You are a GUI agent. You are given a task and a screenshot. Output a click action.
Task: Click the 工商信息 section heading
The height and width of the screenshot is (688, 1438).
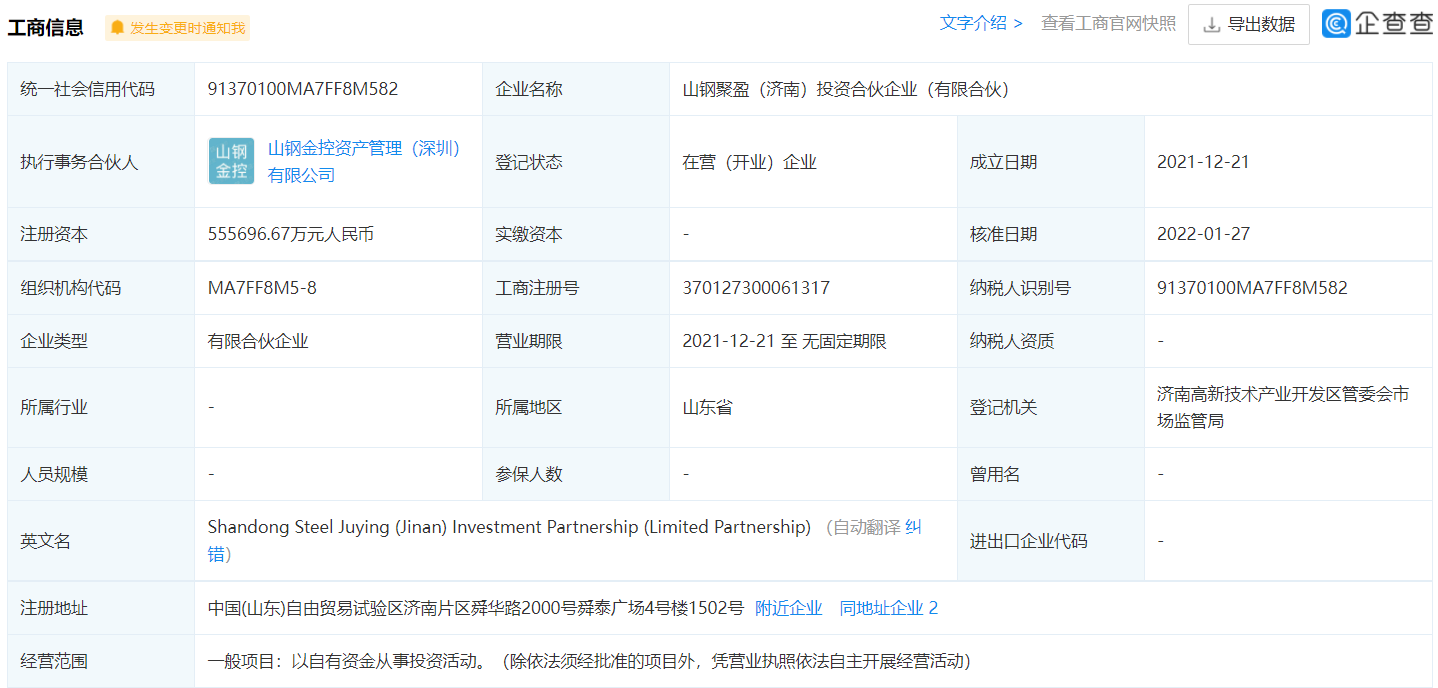click(46, 28)
